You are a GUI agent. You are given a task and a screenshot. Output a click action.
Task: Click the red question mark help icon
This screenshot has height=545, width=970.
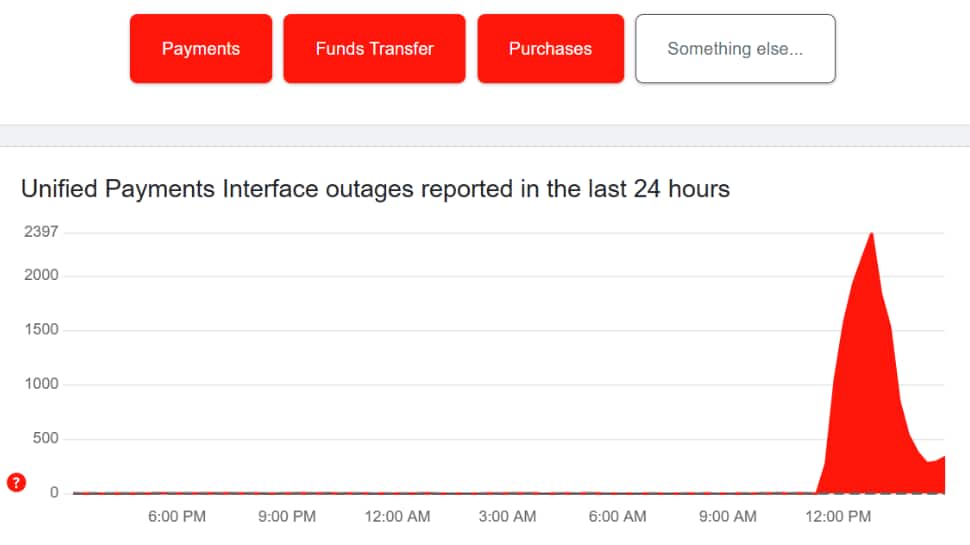16,482
